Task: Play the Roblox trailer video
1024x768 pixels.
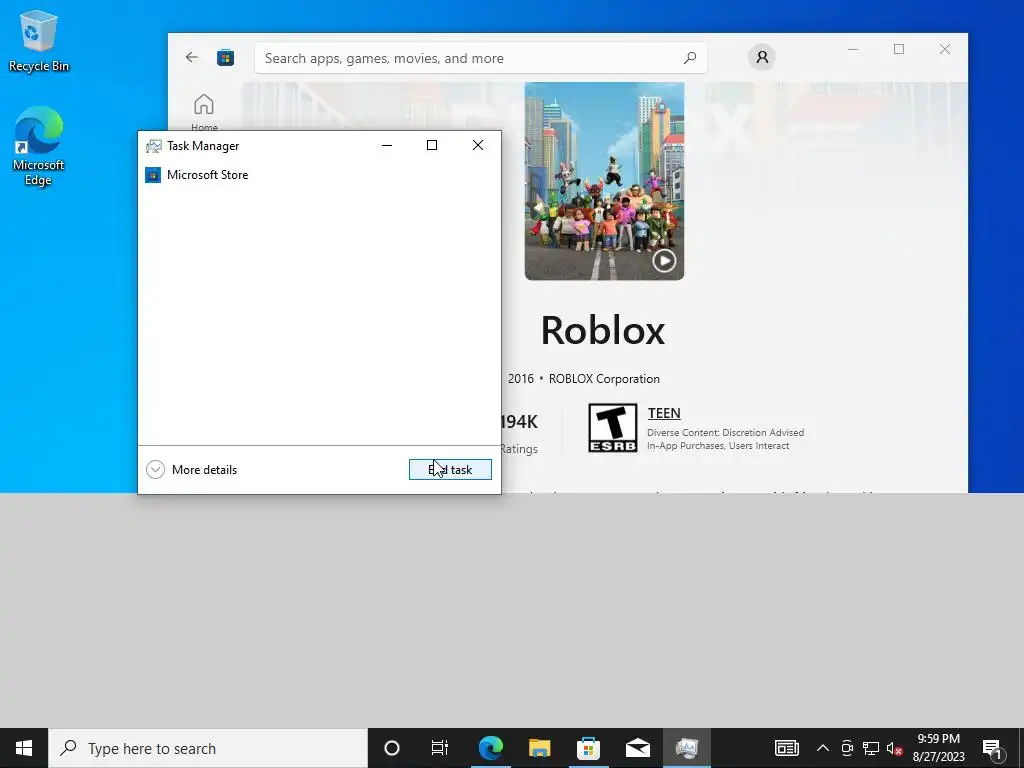Action: click(x=664, y=261)
